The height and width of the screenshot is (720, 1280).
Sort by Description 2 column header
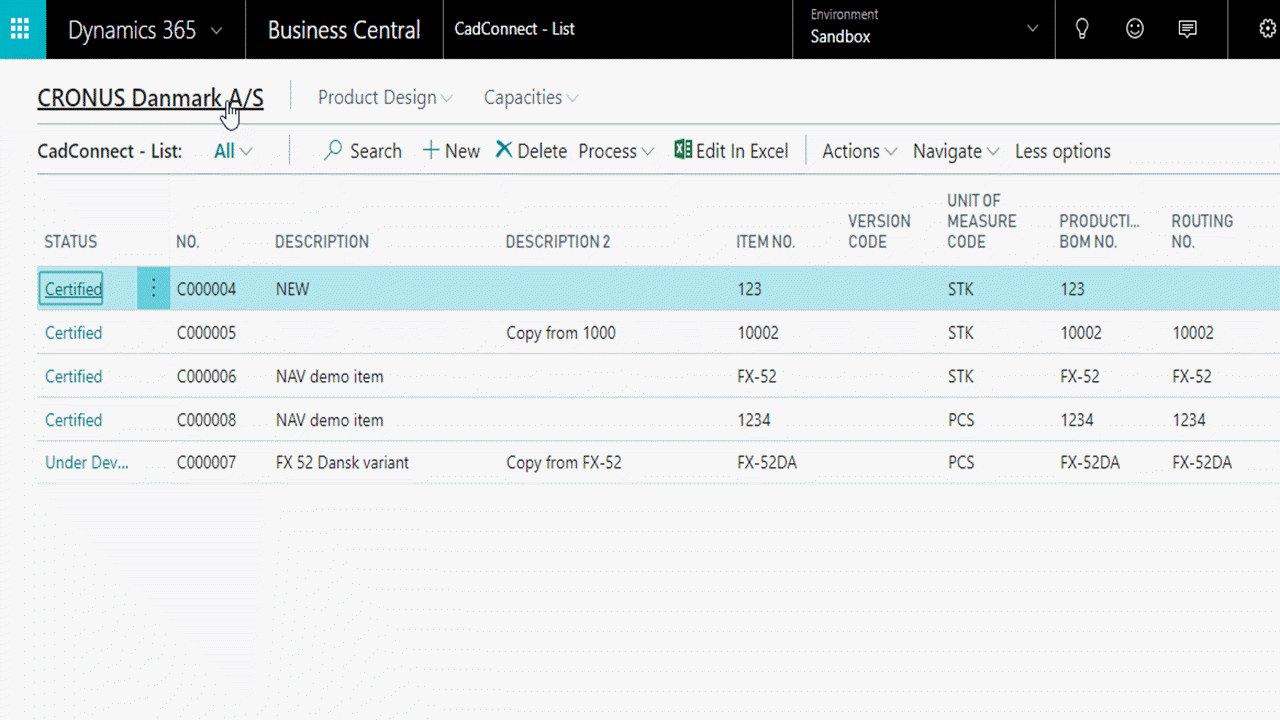[x=558, y=242]
